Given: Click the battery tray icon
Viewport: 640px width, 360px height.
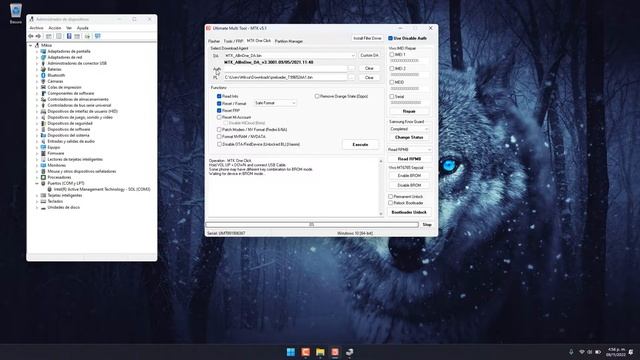Looking at the screenshot, I should tap(598, 352).
